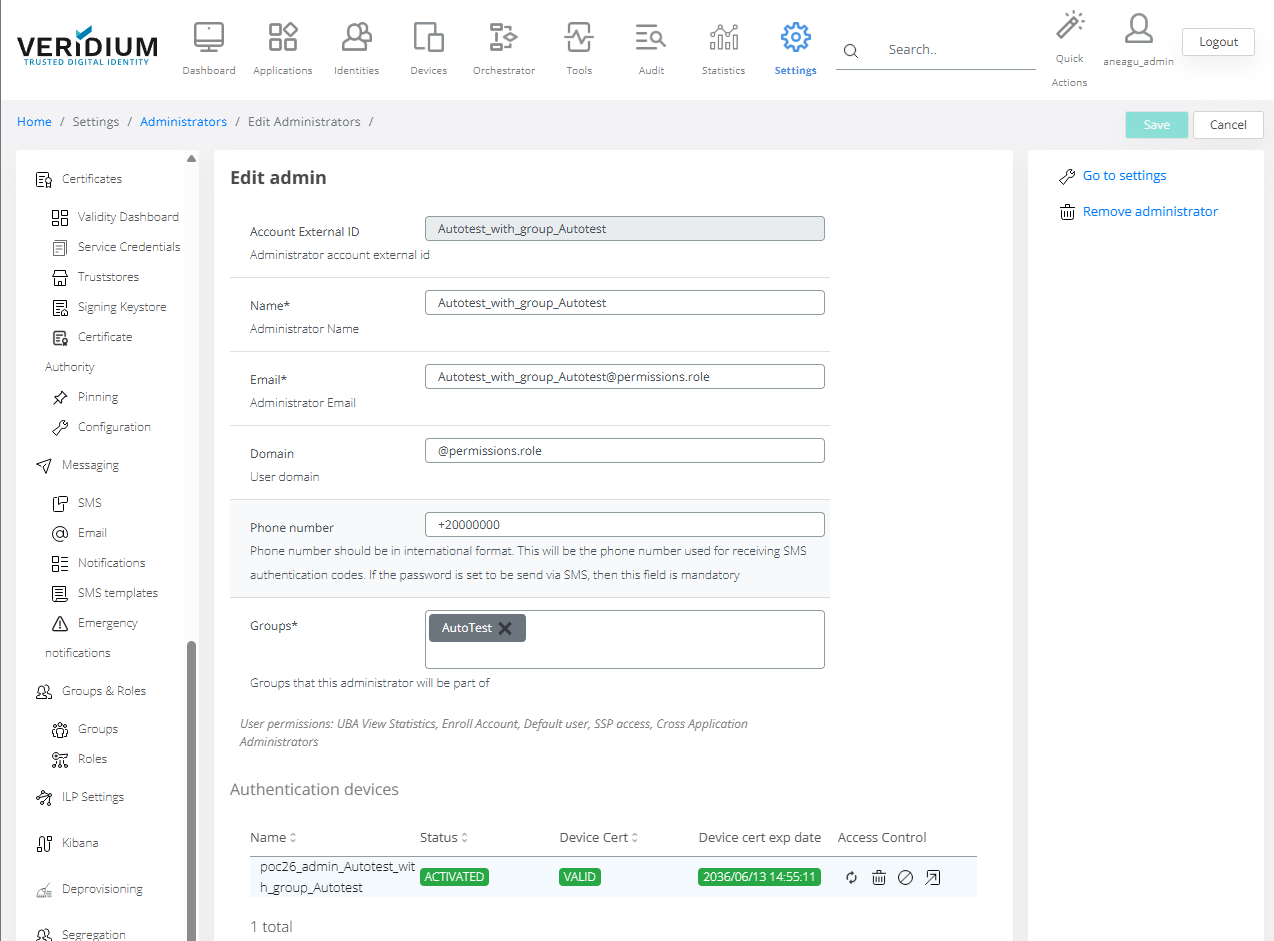Block the device with the ban icon
The width and height of the screenshot is (1274, 941).
coord(905,878)
